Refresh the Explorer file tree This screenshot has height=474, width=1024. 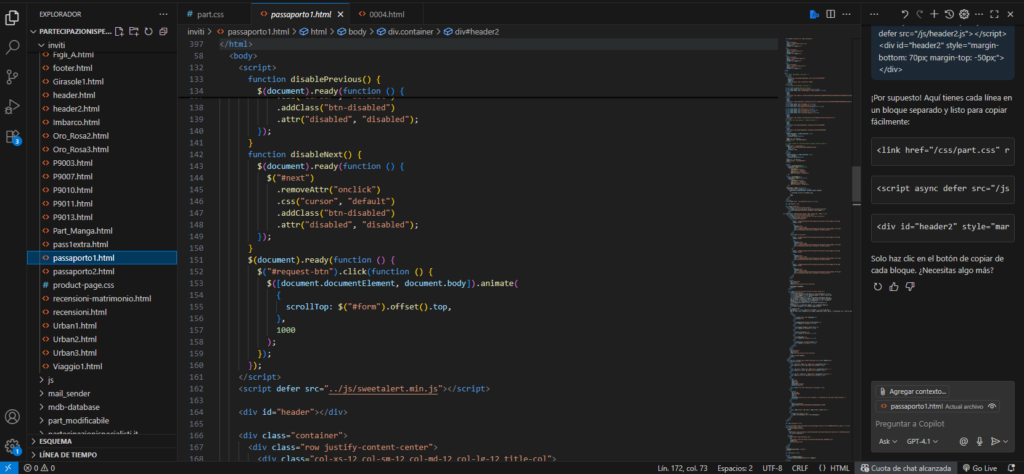[x=148, y=31]
